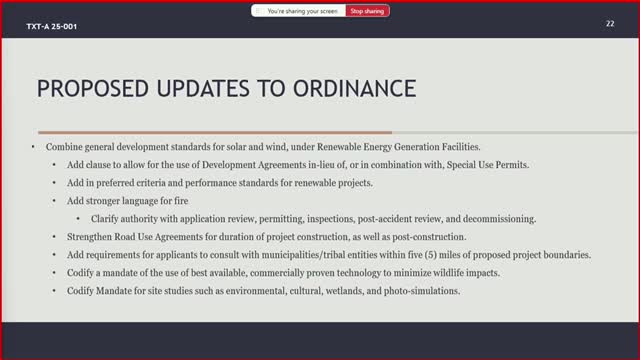
Task: Click the "You're sharing your screen" notice
Action: pyautogui.click(x=302, y=11)
